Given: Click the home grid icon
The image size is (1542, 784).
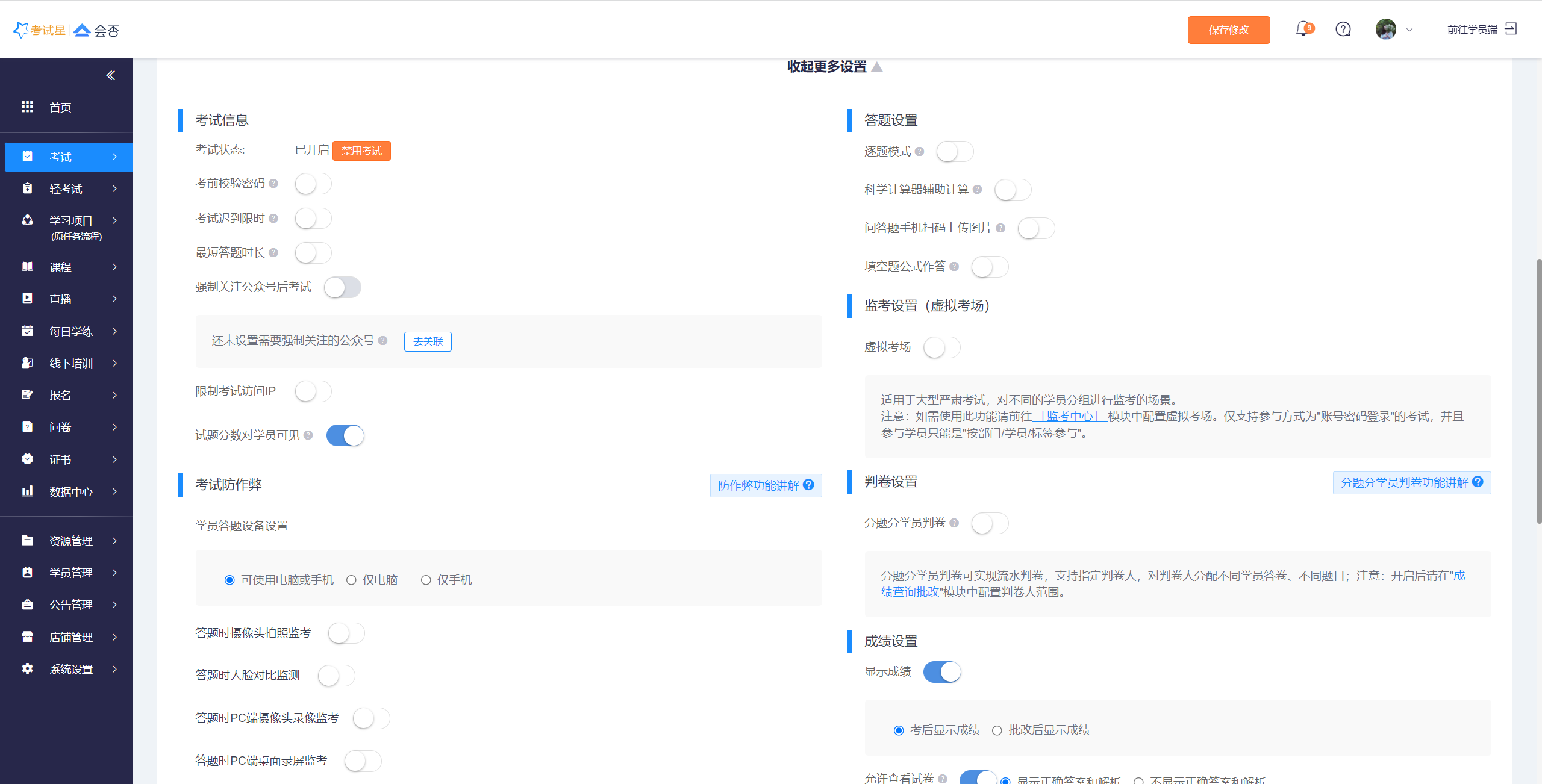Looking at the screenshot, I should coord(27,107).
